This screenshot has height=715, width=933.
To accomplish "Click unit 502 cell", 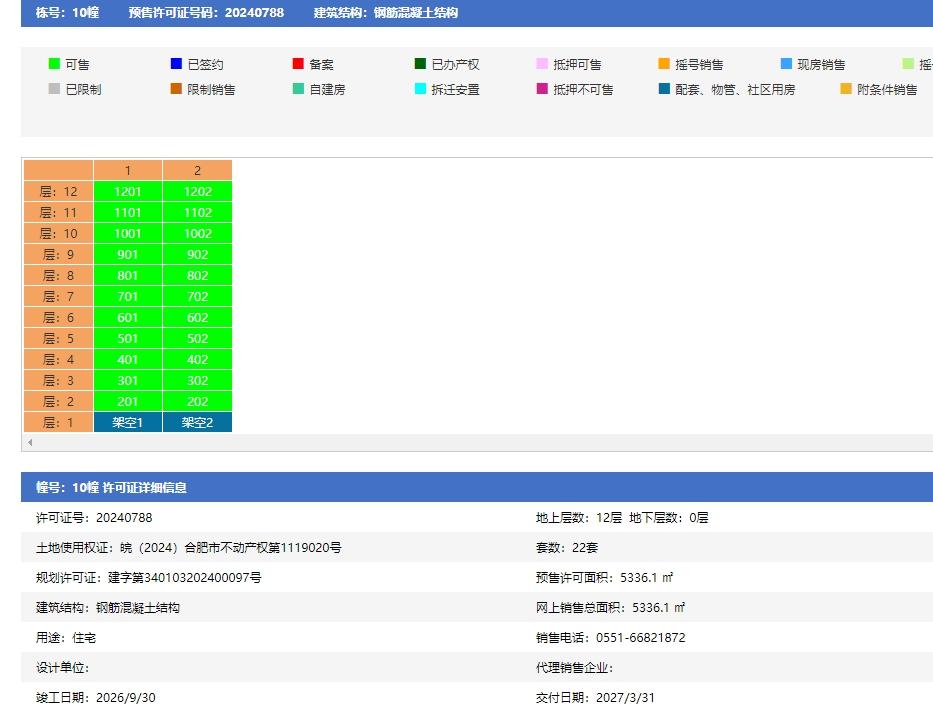I will tap(198, 338).
